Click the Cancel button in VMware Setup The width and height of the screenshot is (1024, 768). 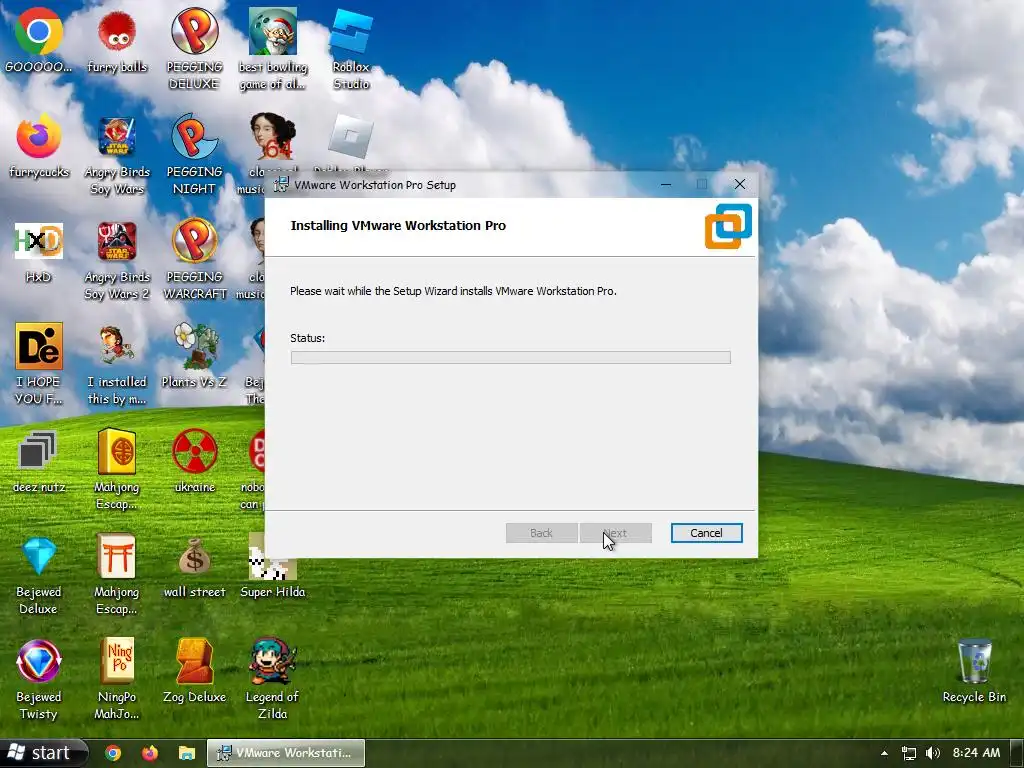click(707, 533)
